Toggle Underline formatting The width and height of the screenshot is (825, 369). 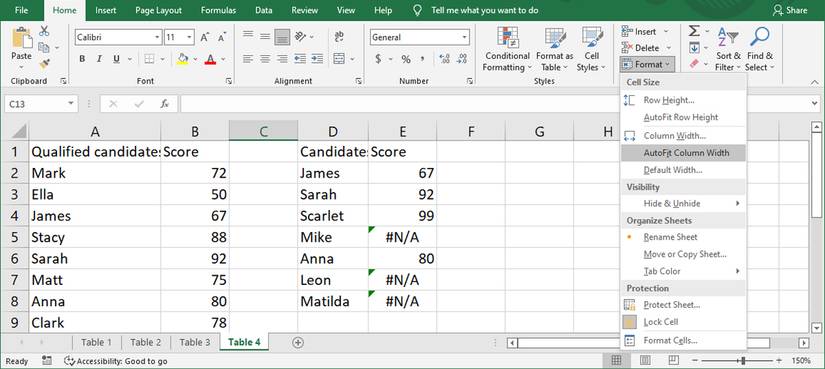pos(116,59)
